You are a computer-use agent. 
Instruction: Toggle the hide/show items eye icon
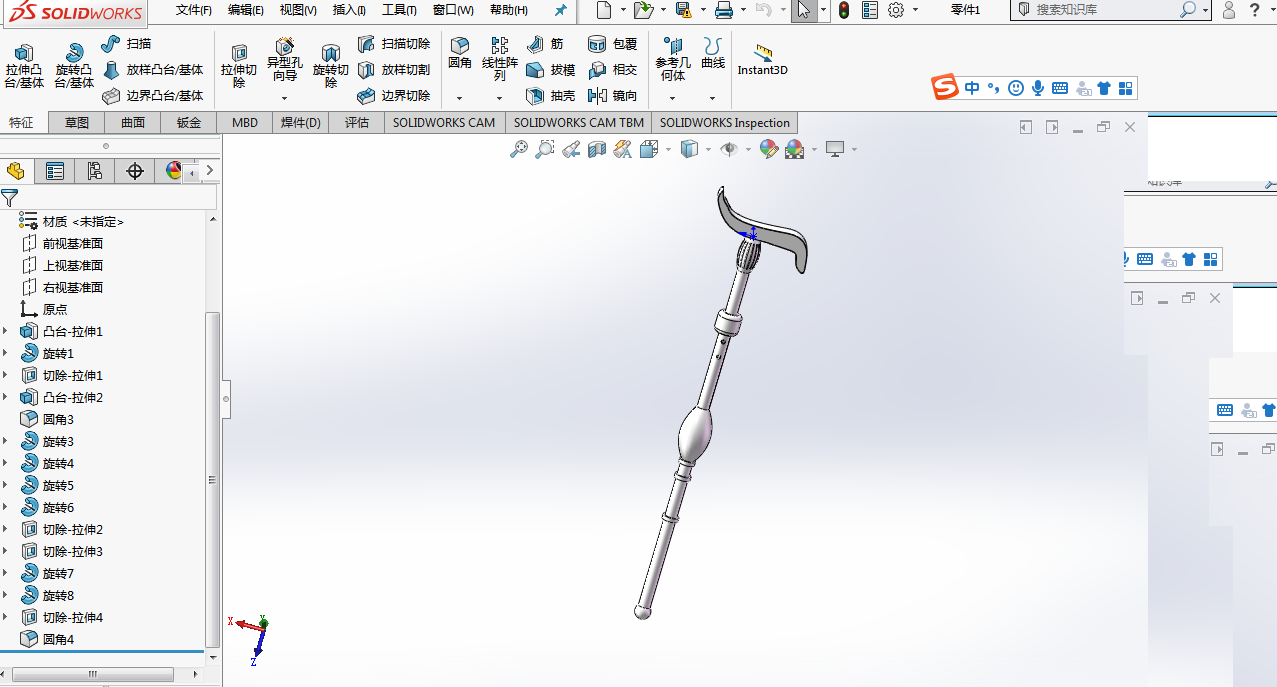(730, 149)
